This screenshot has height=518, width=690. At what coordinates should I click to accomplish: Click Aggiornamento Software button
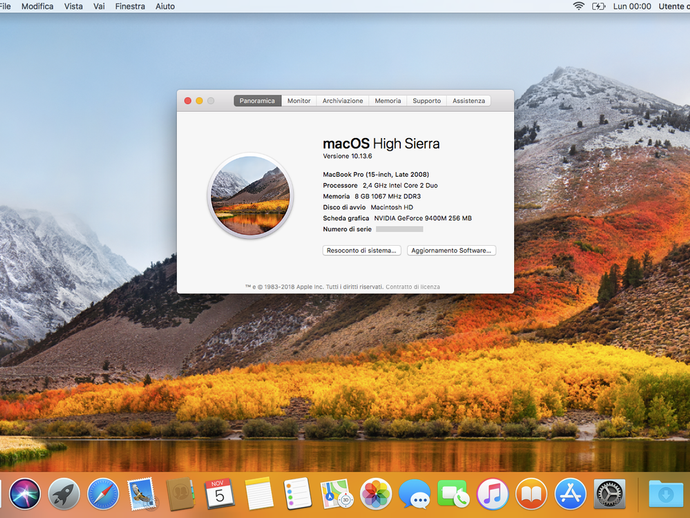click(451, 250)
